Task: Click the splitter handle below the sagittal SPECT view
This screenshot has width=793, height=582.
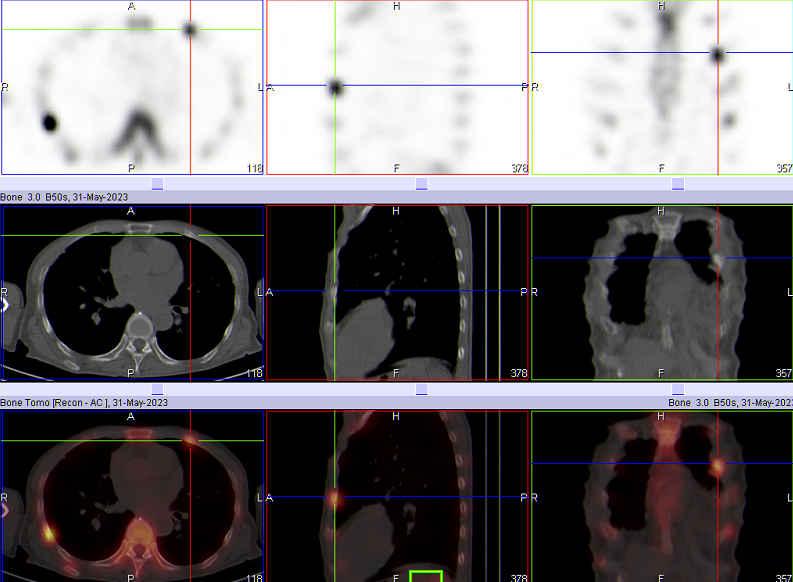Action: (x=421, y=184)
